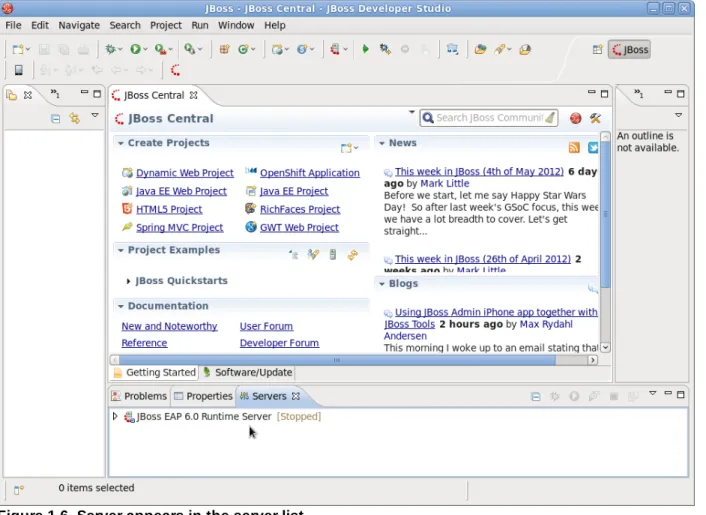The image size is (706, 515).
Task: Open the OpenShift Application link
Action: tap(310, 173)
